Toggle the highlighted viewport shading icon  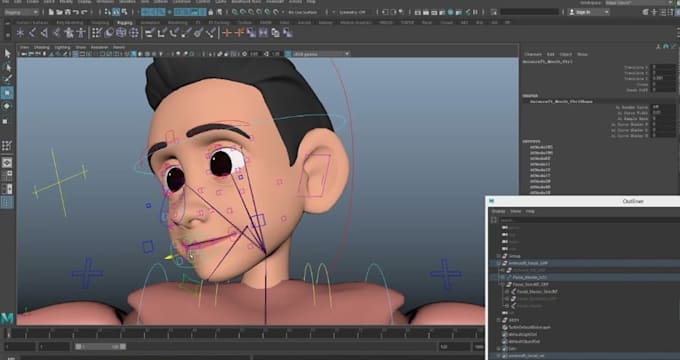click(x=134, y=54)
